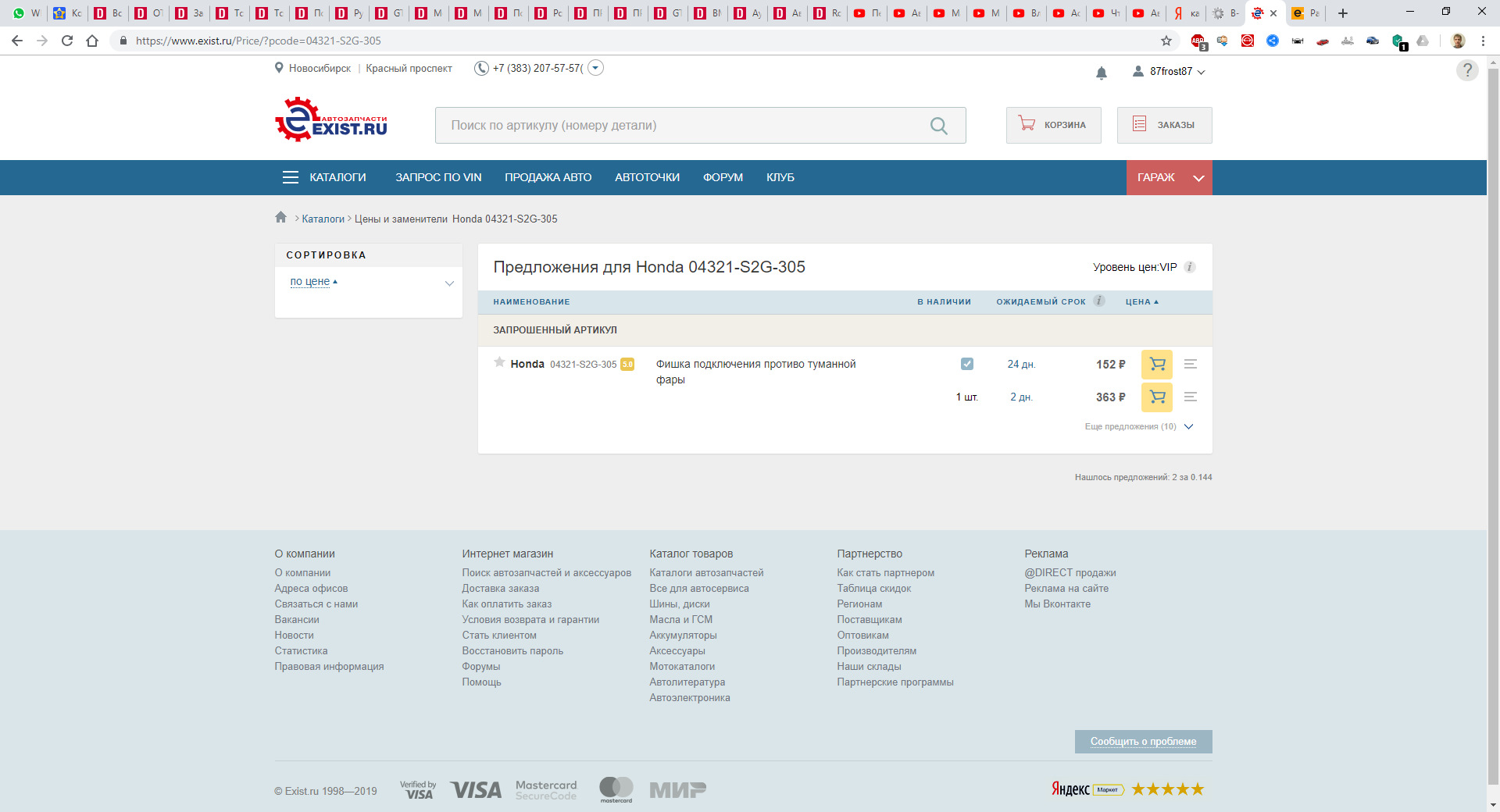Open КАТАЛОГИ menu
The width and height of the screenshot is (1500, 812).
pos(324,178)
